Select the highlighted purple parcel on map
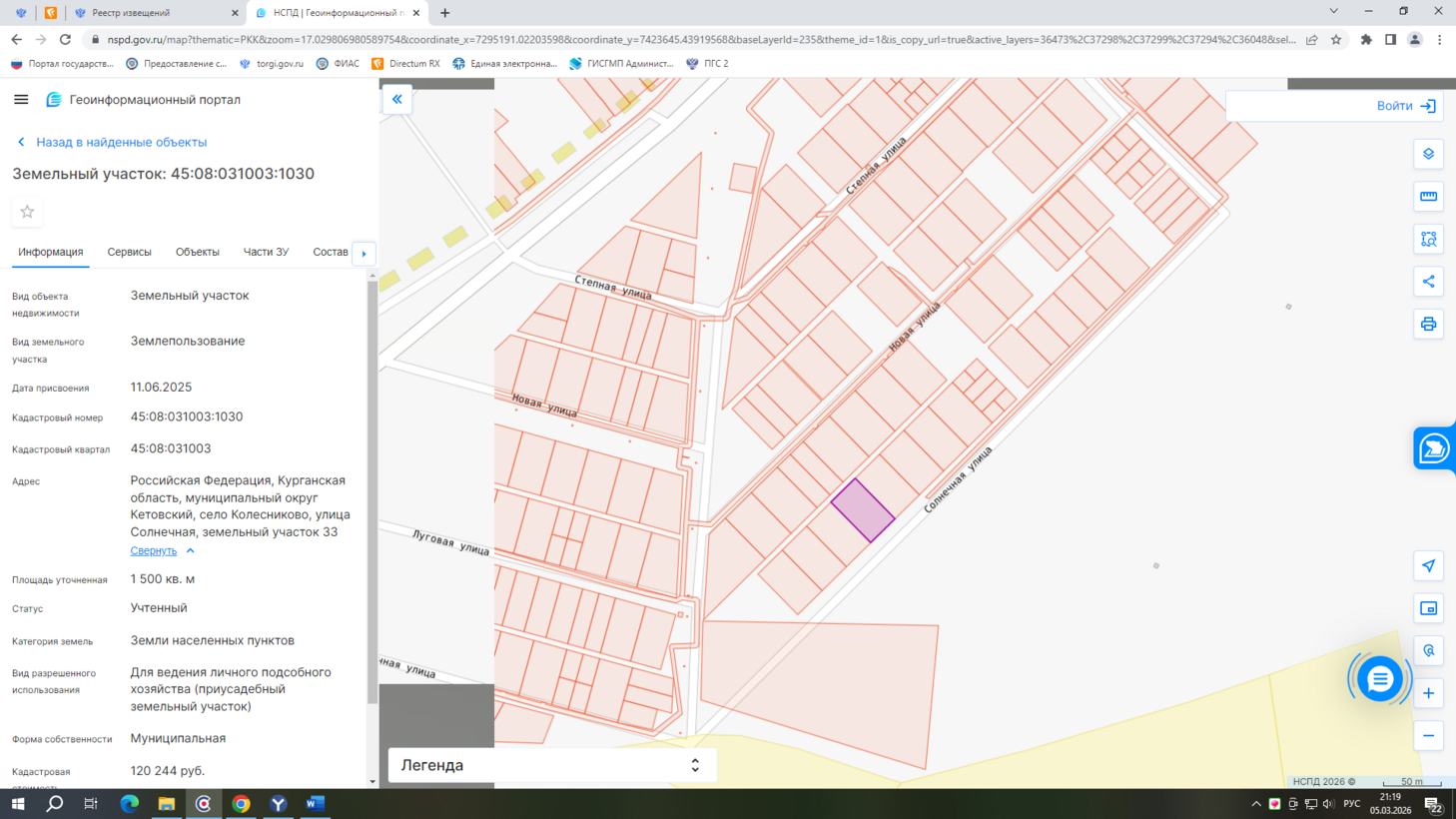Viewport: 1456px width, 819px height. pyautogui.click(x=863, y=510)
